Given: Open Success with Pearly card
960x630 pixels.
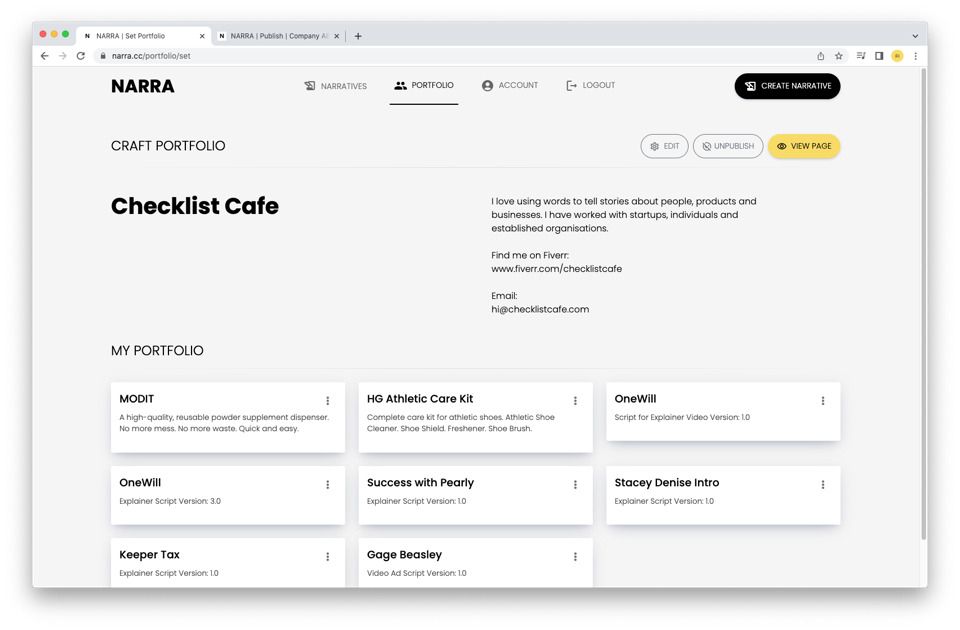Looking at the screenshot, I should click(475, 495).
